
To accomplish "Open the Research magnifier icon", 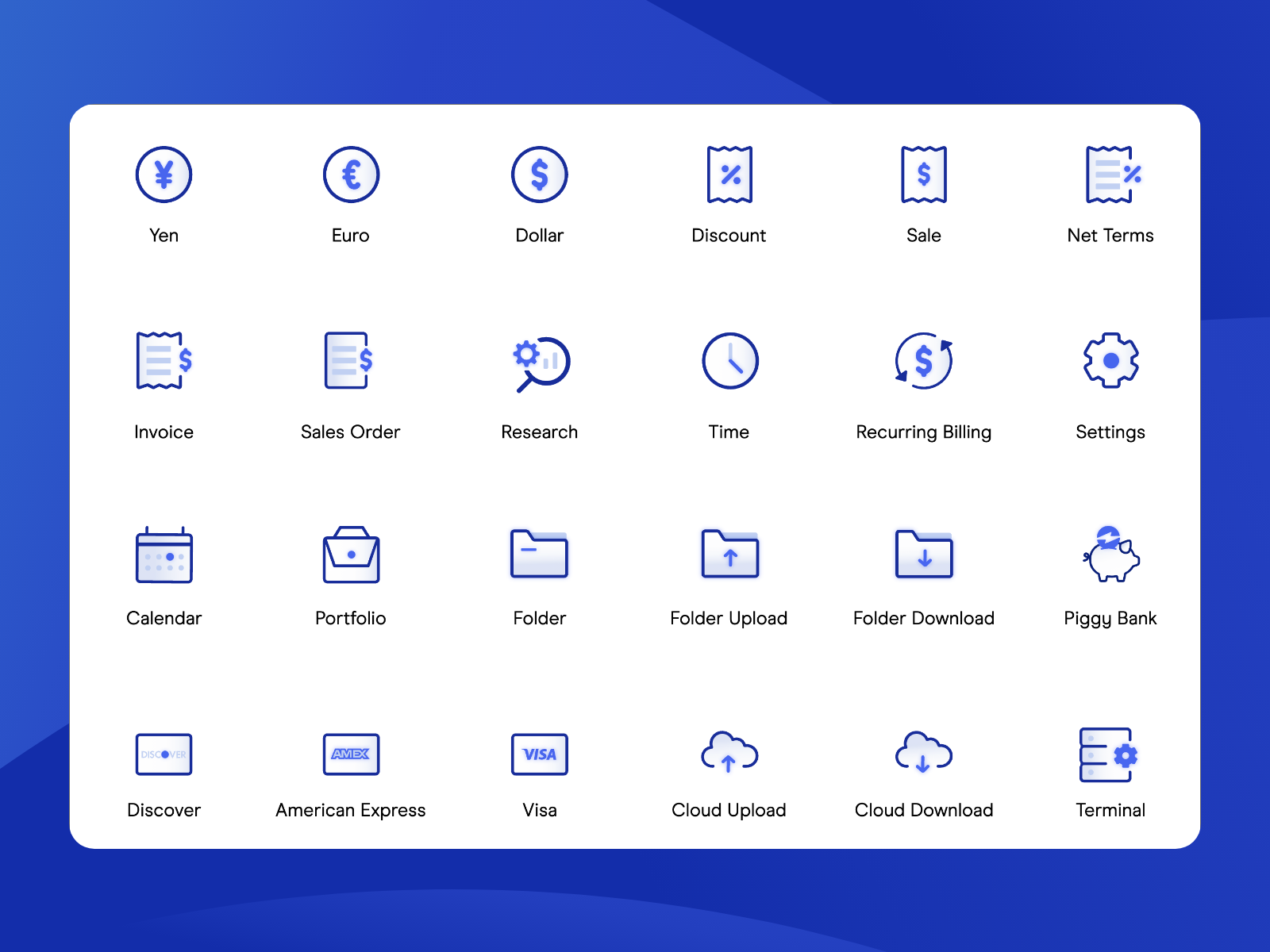I will coord(539,362).
